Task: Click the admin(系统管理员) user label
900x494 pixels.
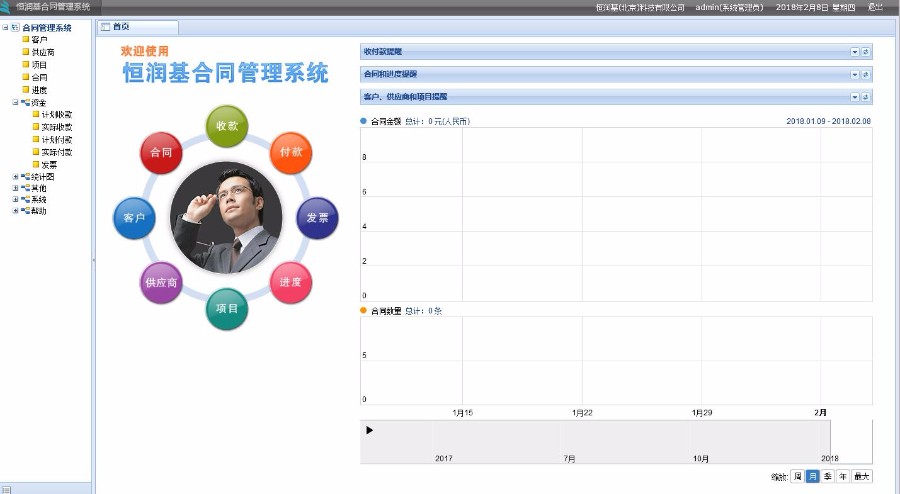Action: tap(730, 7)
